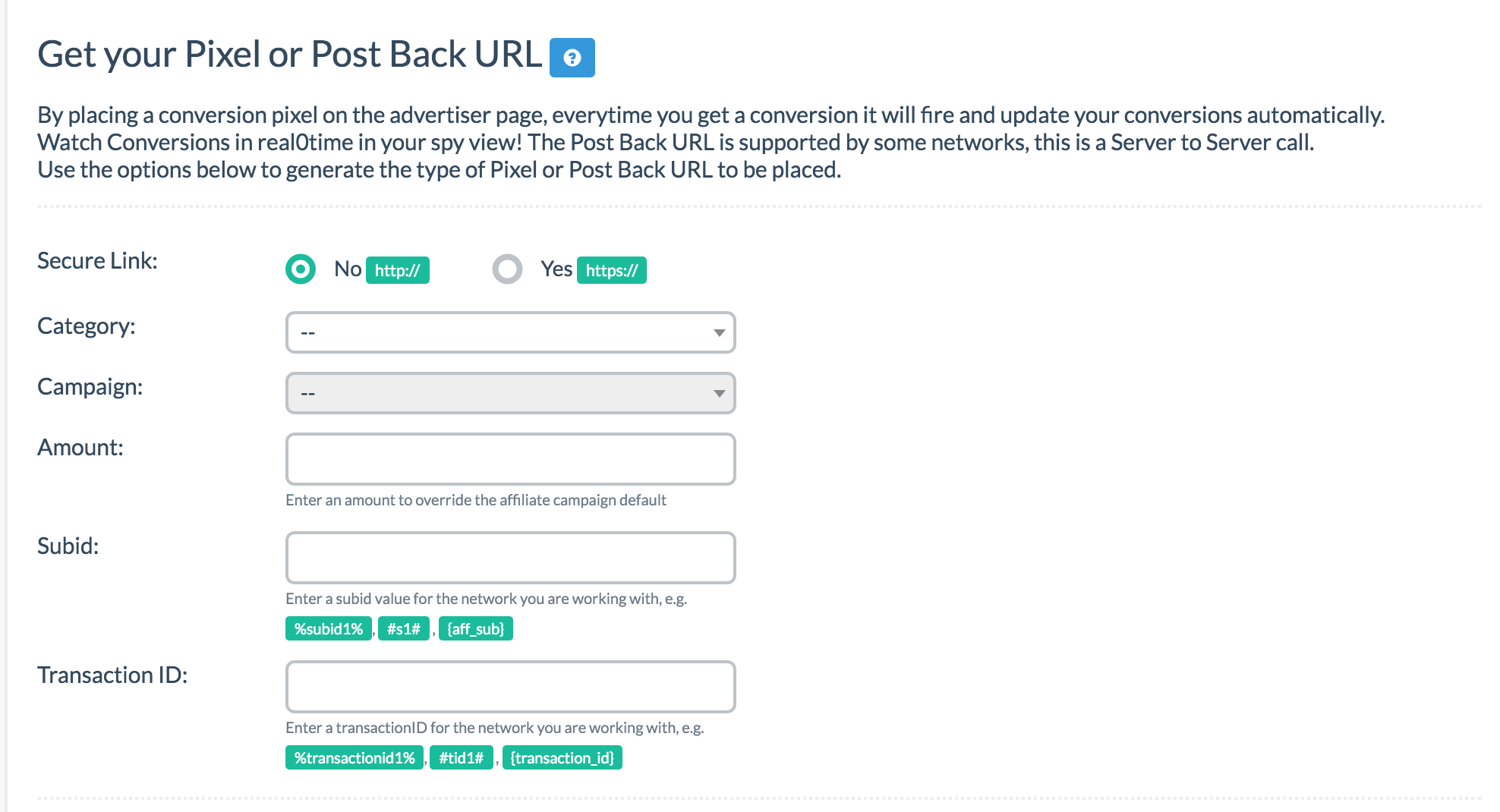Select the Yes secure link radio button

click(507, 269)
